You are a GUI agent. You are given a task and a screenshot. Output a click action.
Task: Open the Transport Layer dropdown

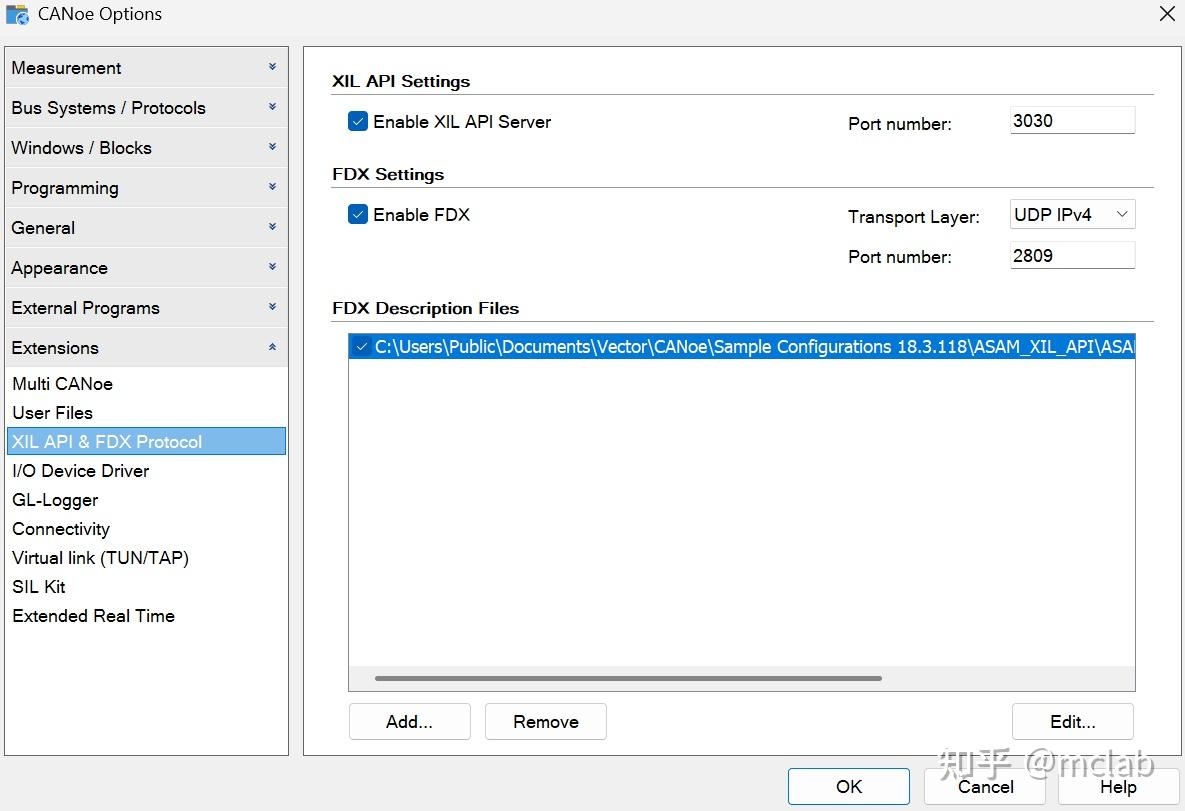tap(1072, 215)
